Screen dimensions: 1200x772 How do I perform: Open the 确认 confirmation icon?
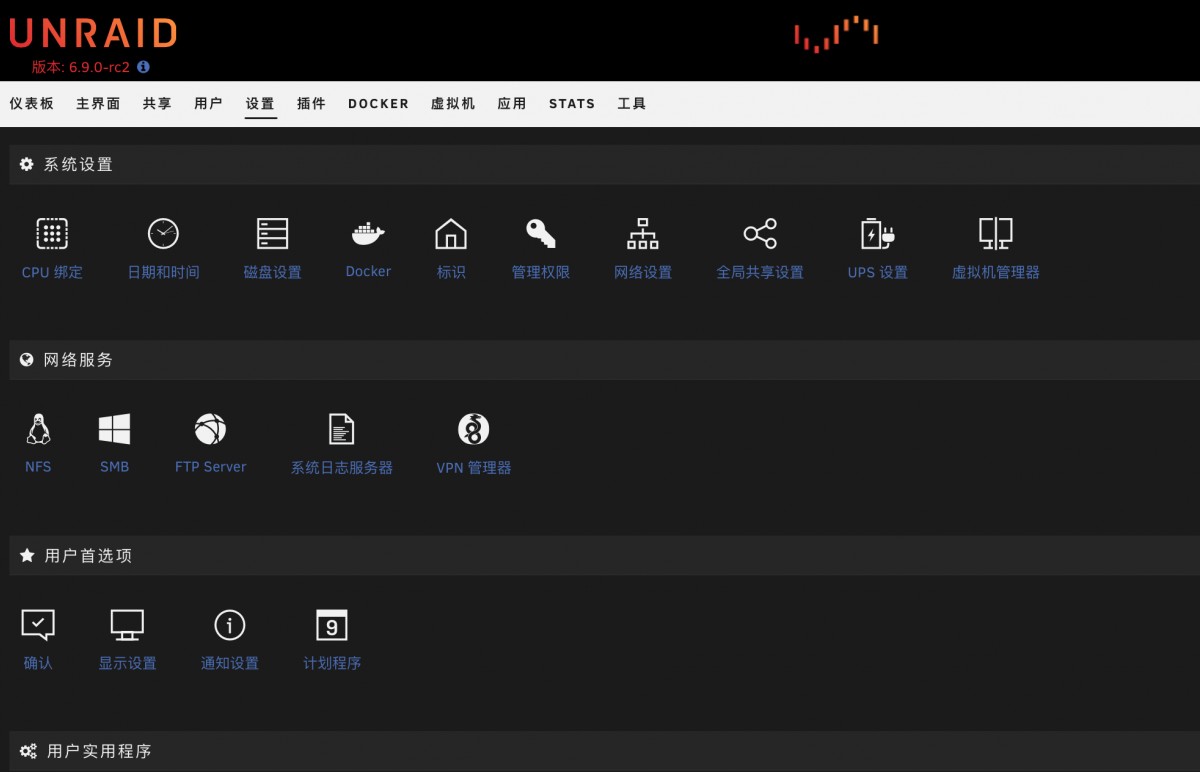coord(38,625)
